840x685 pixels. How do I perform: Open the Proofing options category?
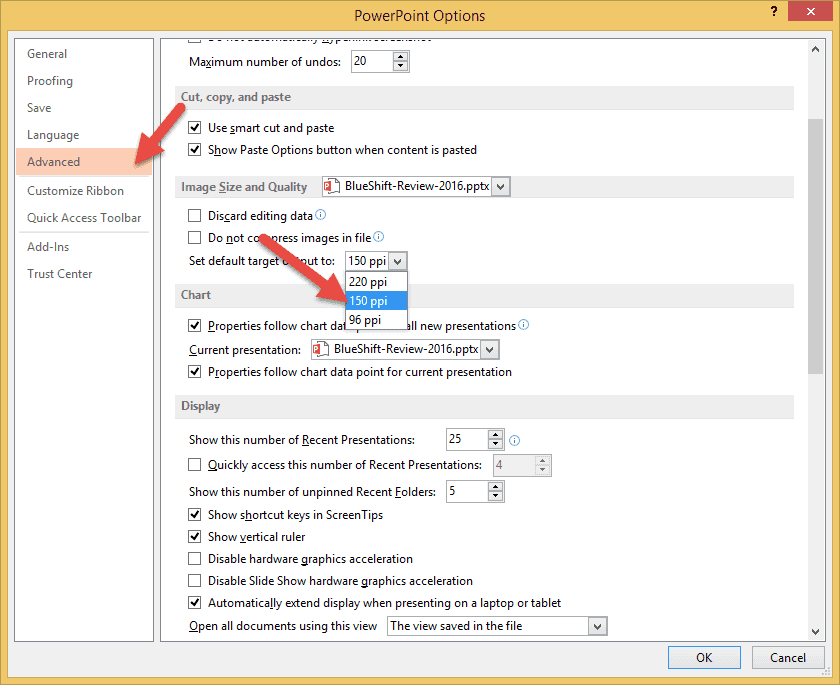(50, 81)
